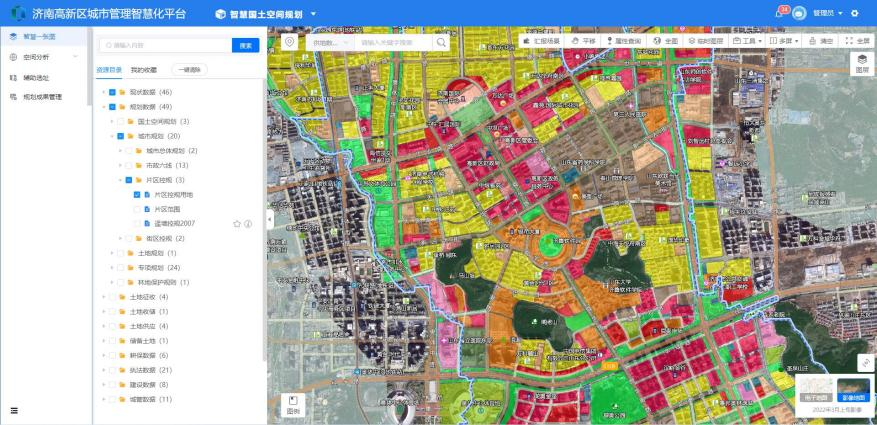Screen dimensions: 877x425
Task: Click the folder icon of 执法数据 (21)
Action: 122,370
